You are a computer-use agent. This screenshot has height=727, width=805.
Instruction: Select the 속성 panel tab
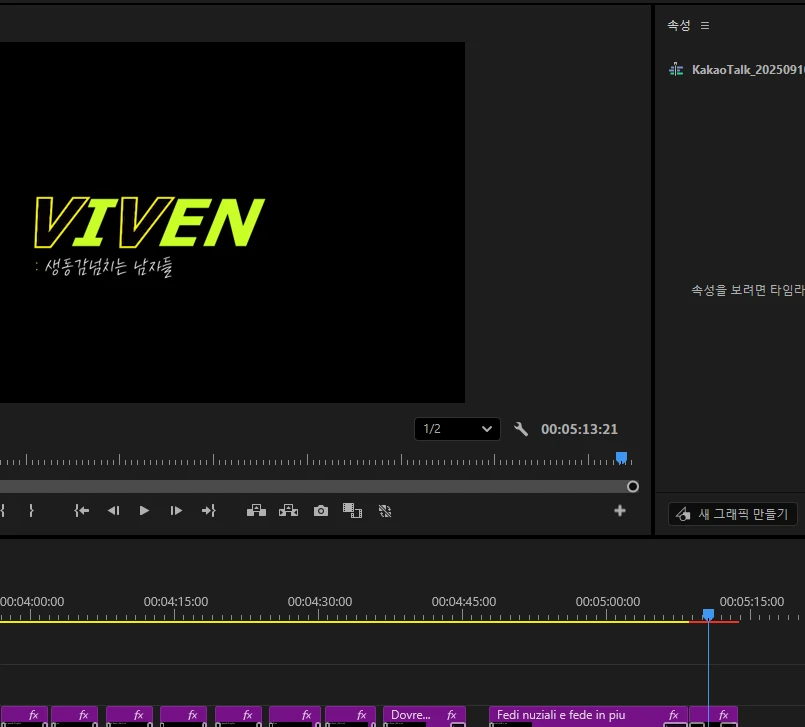click(679, 25)
